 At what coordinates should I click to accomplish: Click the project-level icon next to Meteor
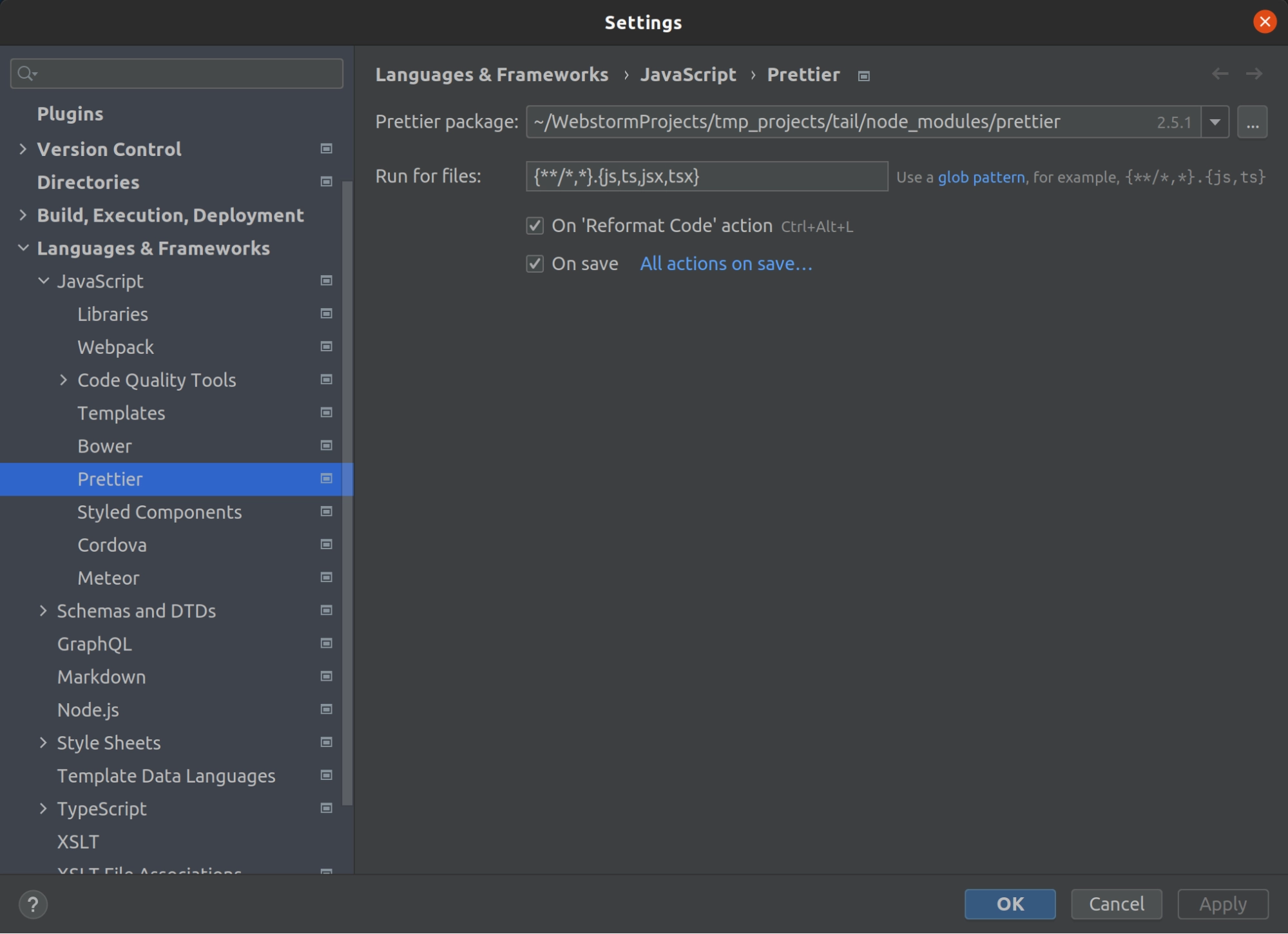pyautogui.click(x=327, y=578)
